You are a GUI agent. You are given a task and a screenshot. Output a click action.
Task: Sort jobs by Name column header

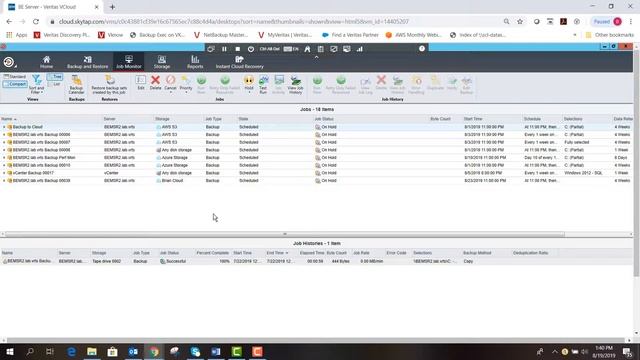click(51, 119)
